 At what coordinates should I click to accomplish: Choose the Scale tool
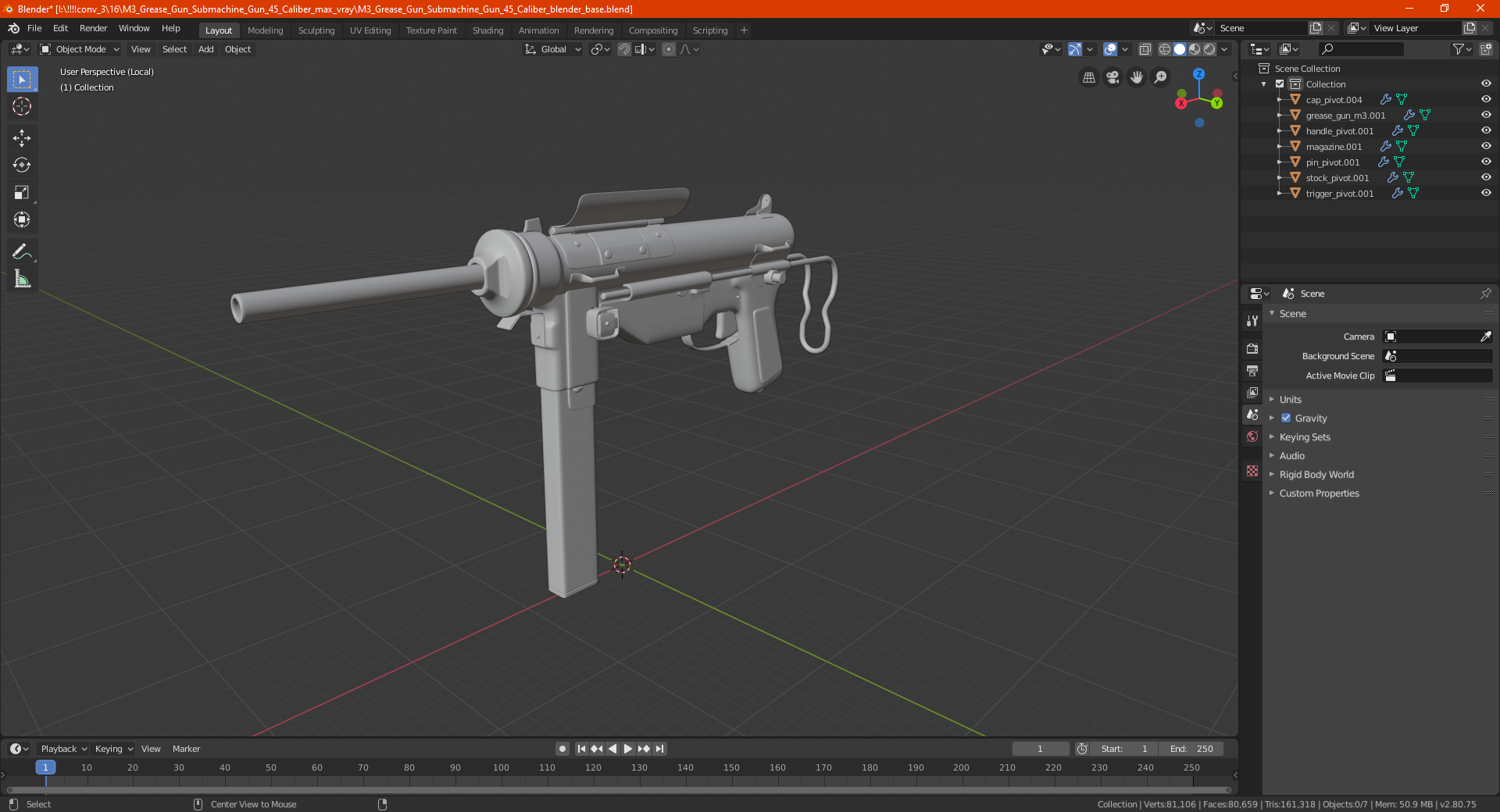coord(22,192)
